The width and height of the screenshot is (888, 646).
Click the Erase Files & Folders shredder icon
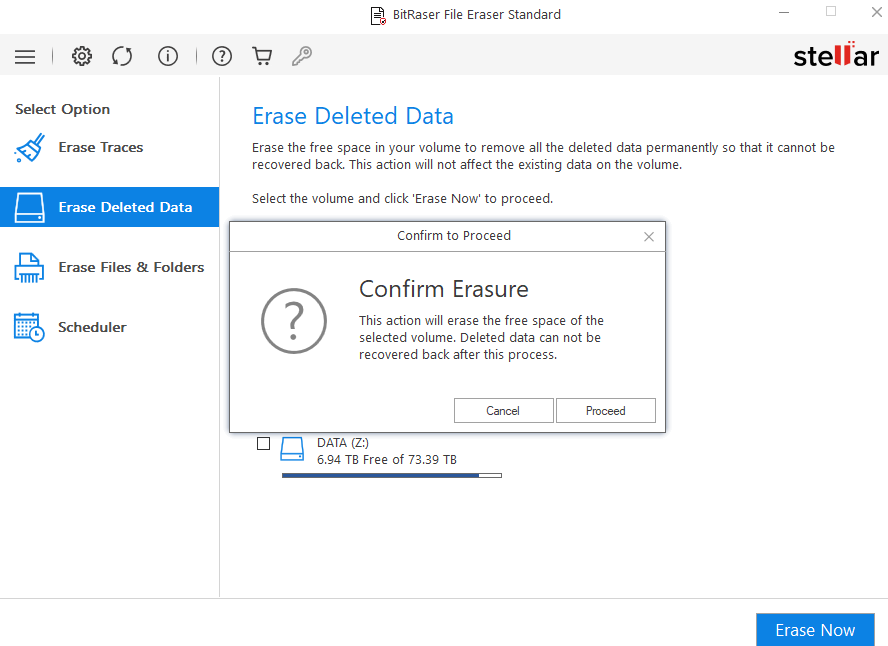point(29,268)
